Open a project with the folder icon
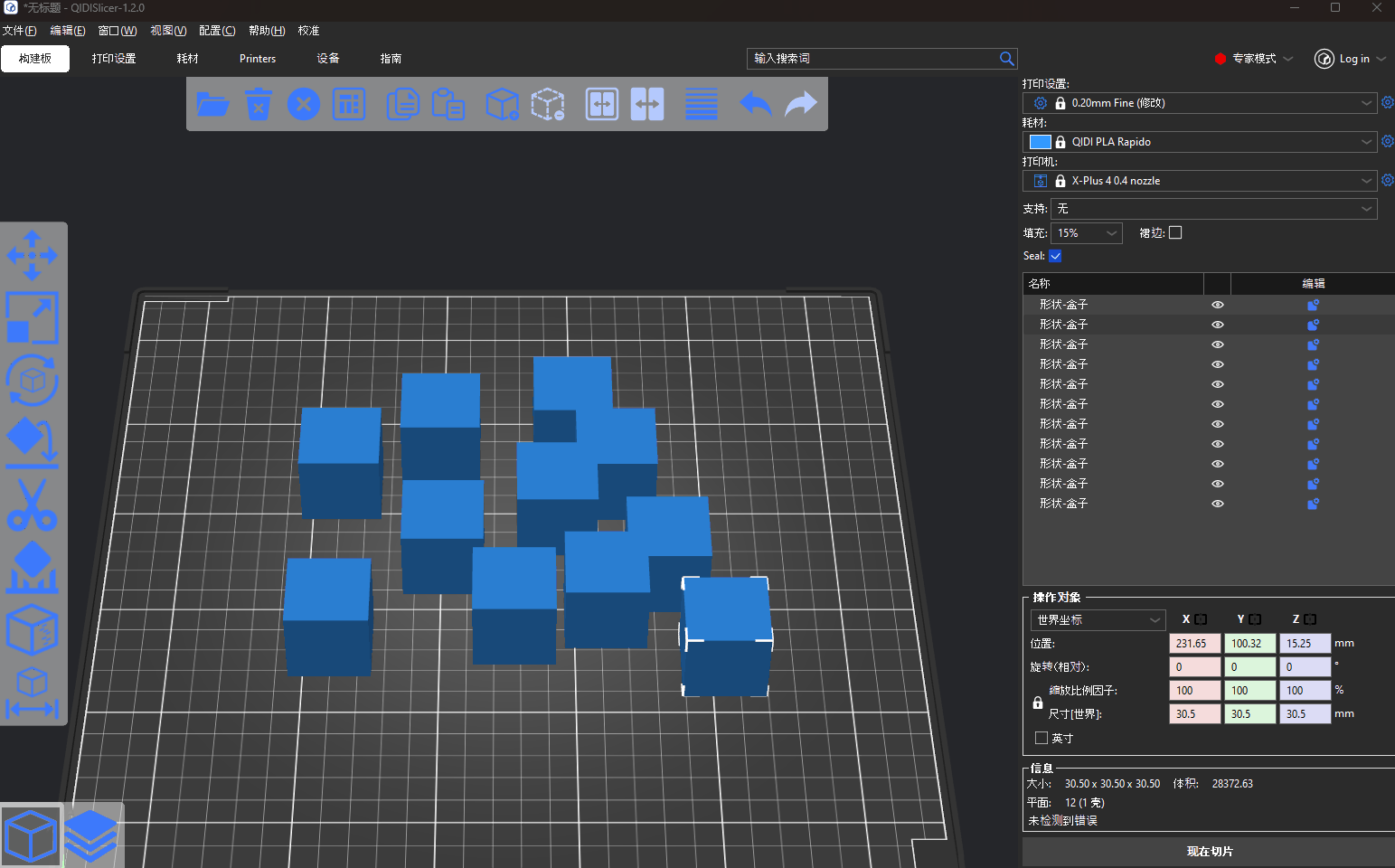Image resolution: width=1395 pixels, height=868 pixels. click(x=212, y=104)
